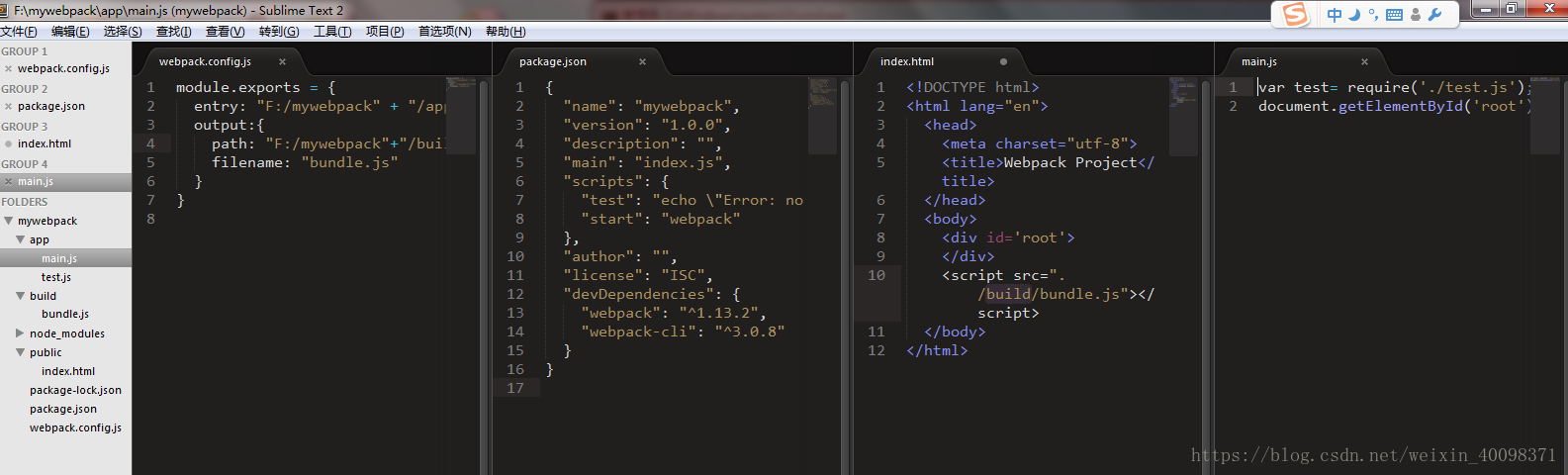Close main.js in the sidebar open files
The image size is (1568, 475).
(8, 181)
